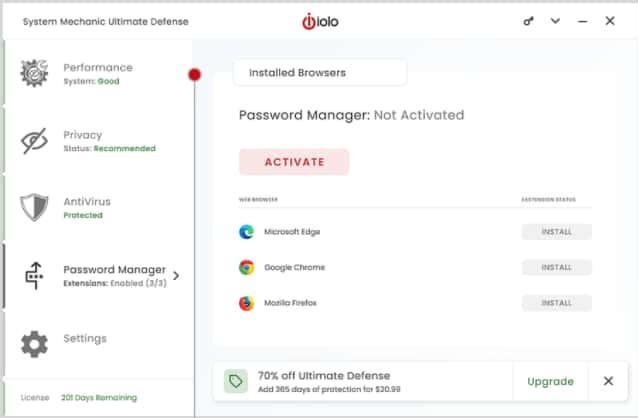The height and width of the screenshot is (418, 638).
Task: Select the Installed Browsers tab
Action: click(x=320, y=73)
